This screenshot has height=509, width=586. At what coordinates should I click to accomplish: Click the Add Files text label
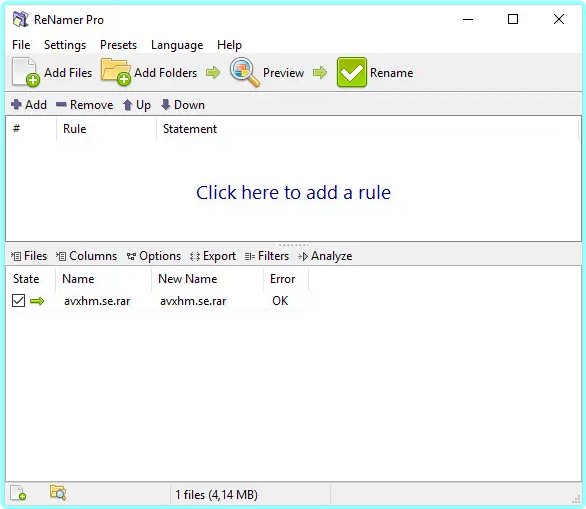pyautogui.click(x=68, y=73)
